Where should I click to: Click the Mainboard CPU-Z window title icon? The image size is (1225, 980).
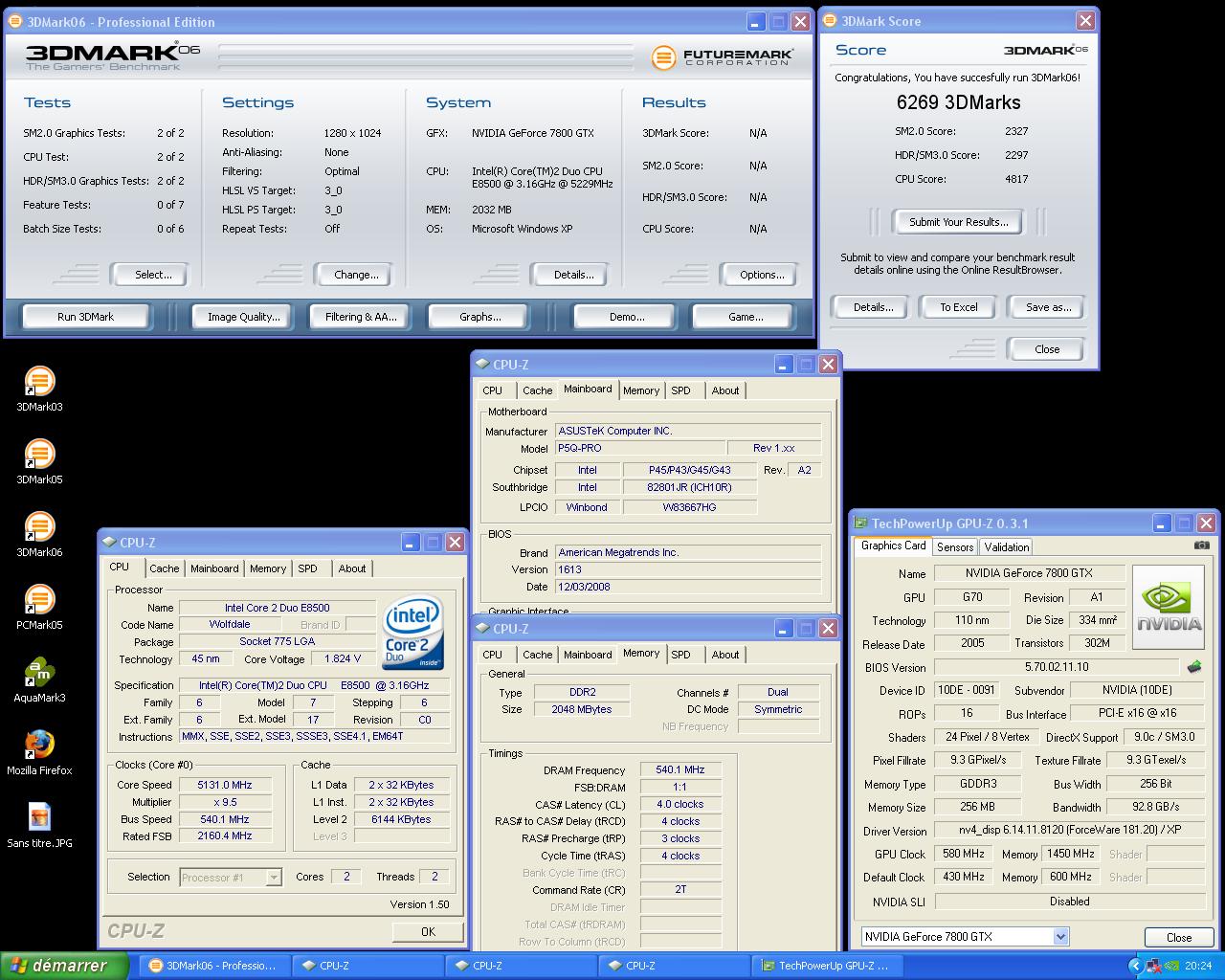click(481, 365)
